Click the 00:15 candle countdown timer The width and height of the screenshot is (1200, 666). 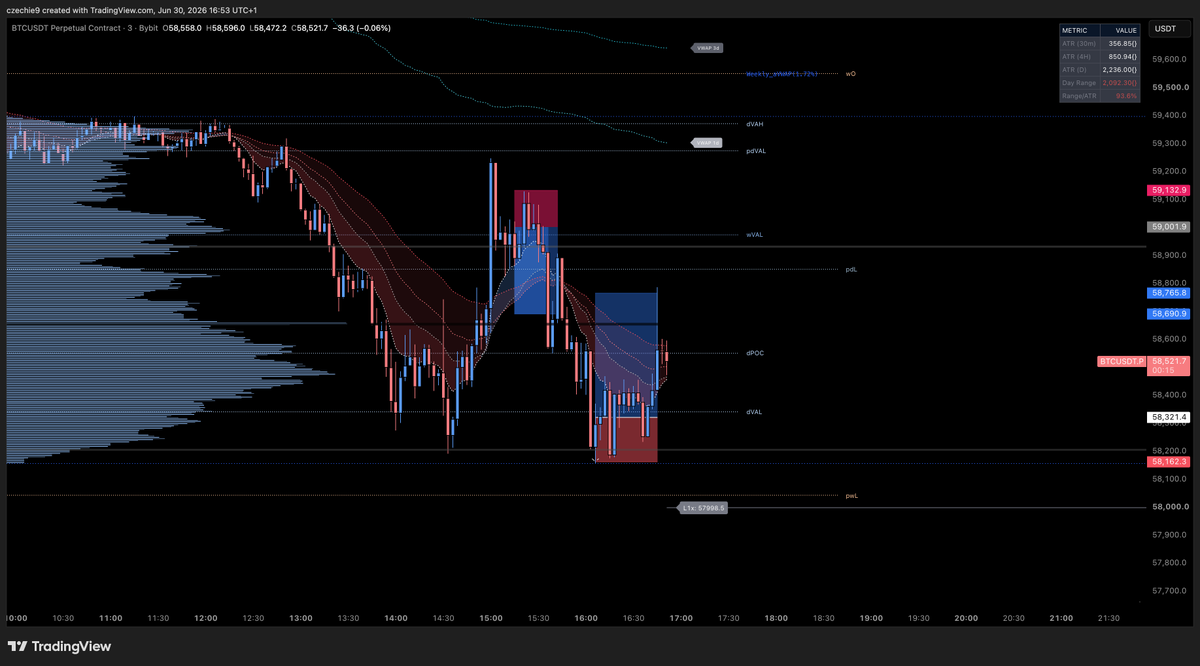point(1162,371)
